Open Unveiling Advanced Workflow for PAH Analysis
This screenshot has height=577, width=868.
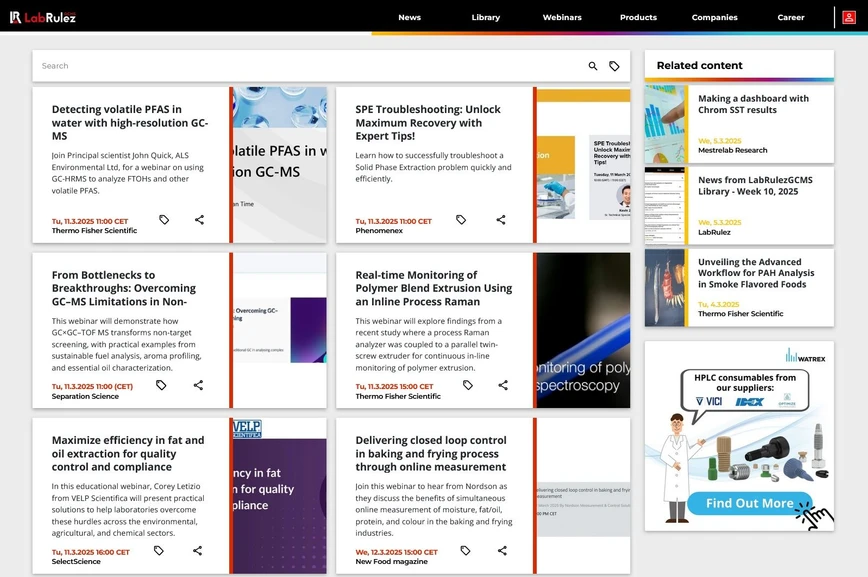[756, 273]
